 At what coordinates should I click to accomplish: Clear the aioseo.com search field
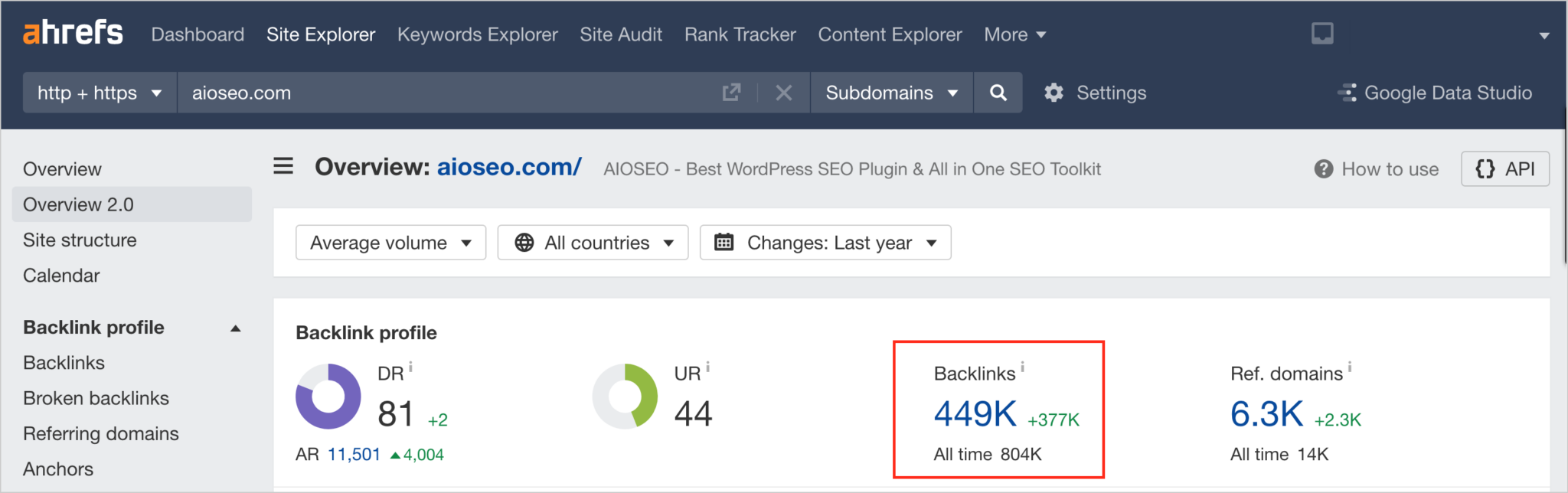pyautogui.click(x=783, y=93)
